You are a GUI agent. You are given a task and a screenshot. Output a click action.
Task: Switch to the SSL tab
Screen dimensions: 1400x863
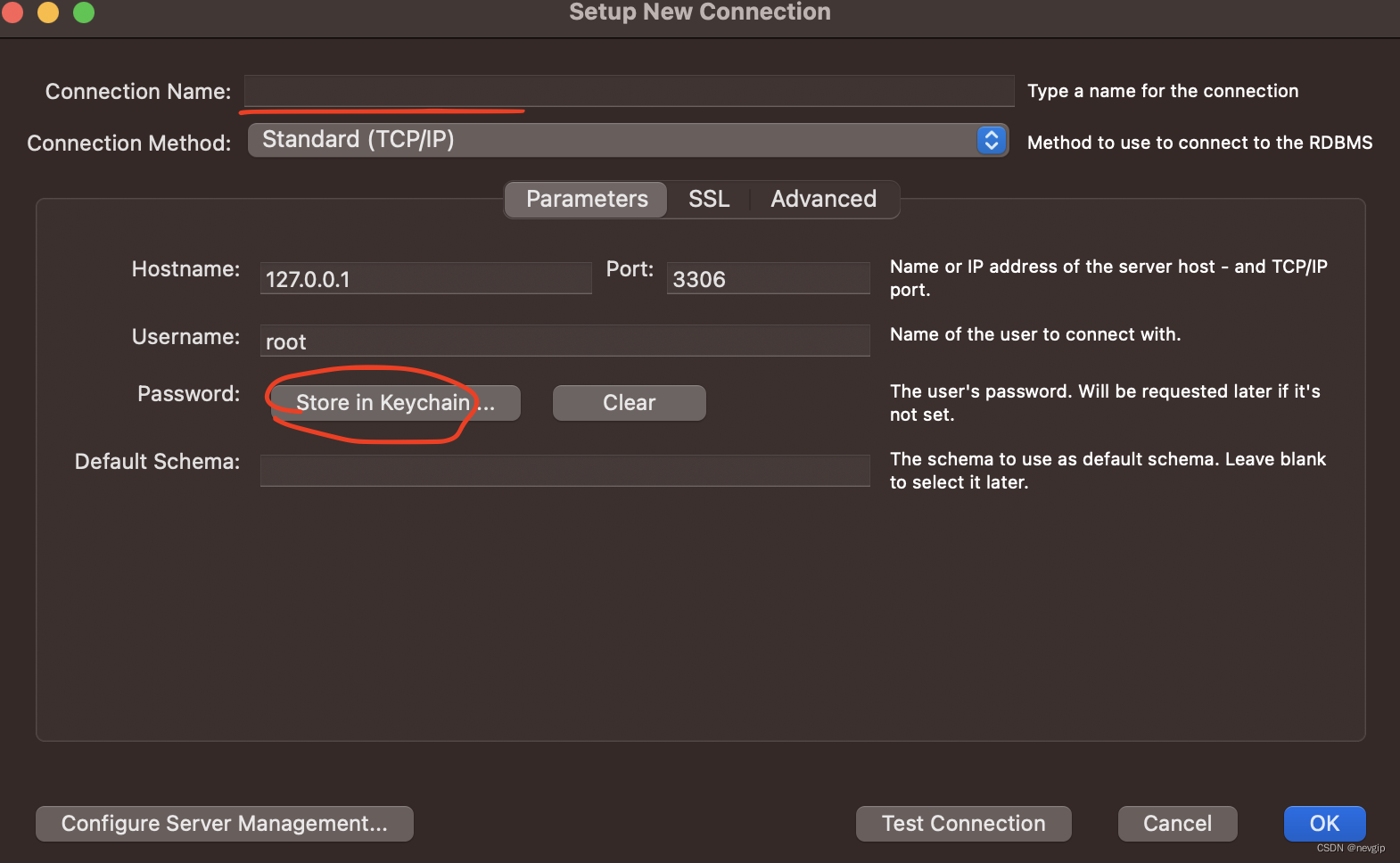pos(709,199)
